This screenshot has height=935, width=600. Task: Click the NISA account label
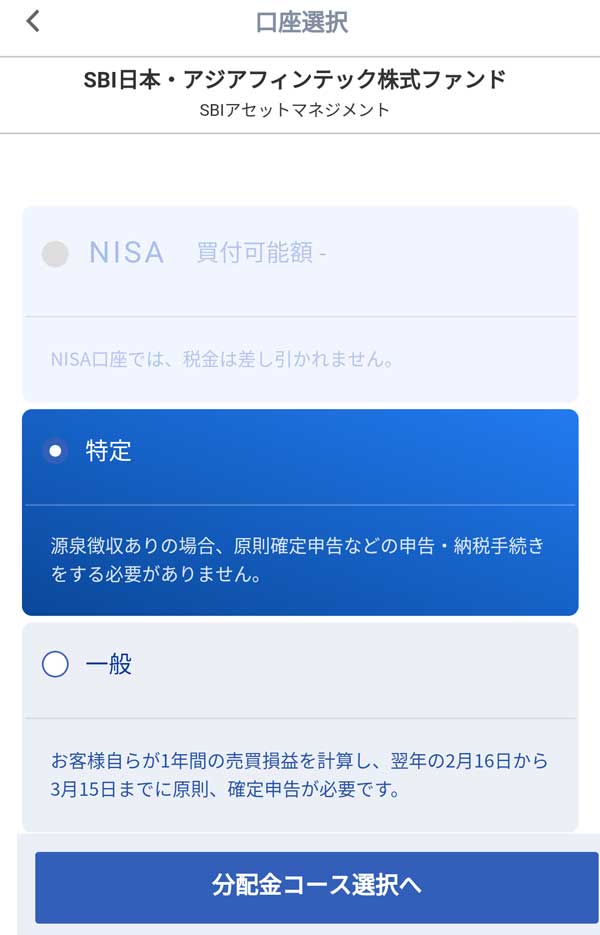[x=126, y=253]
